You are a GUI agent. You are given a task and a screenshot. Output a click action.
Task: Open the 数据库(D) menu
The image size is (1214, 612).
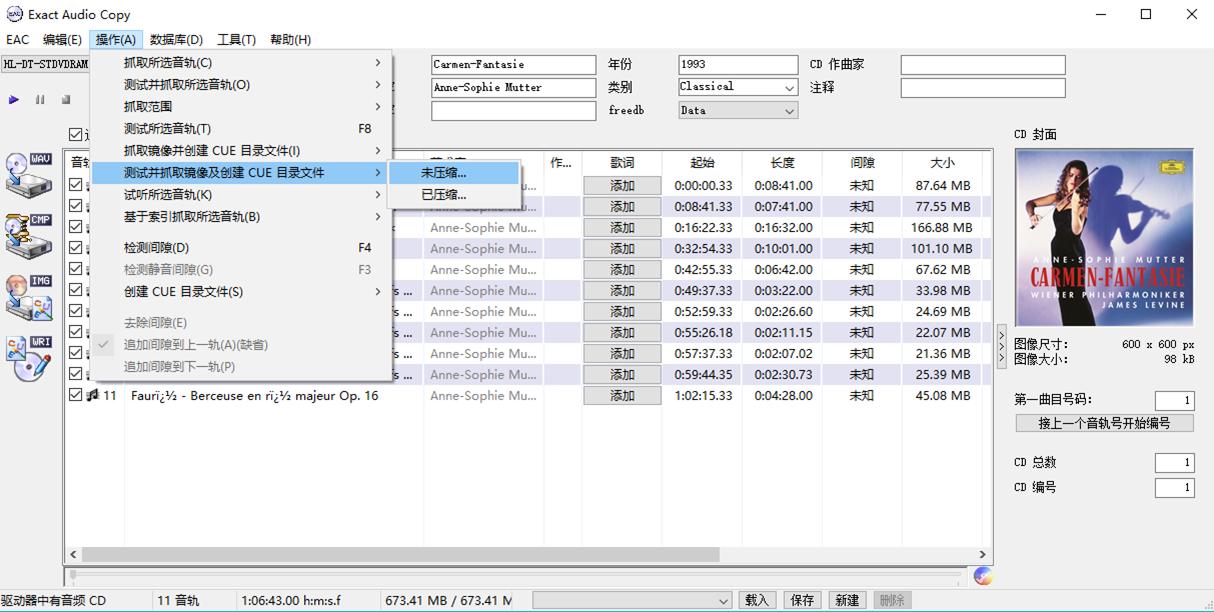pos(176,39)
